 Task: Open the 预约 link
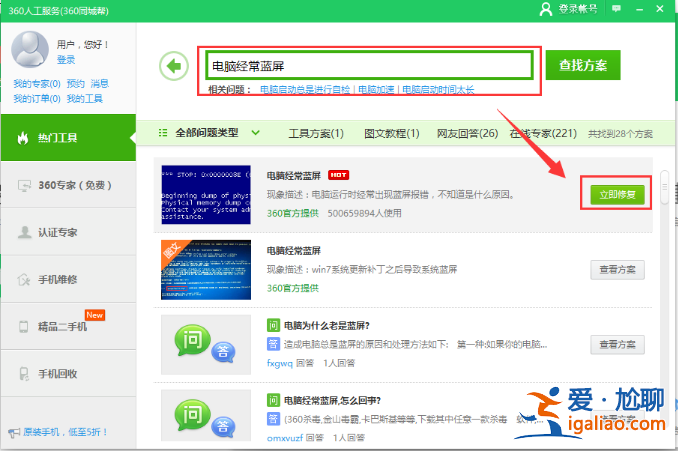click(76, 83)
